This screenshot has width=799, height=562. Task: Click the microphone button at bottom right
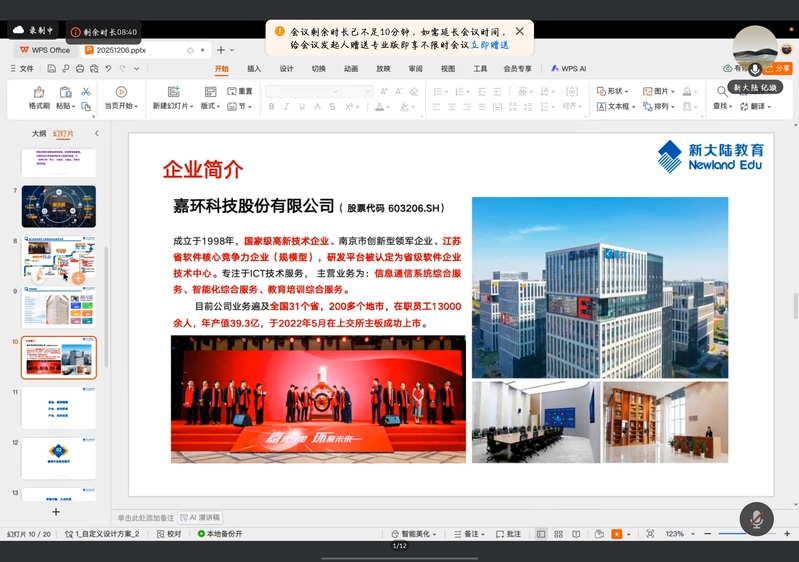coord(756,519)
